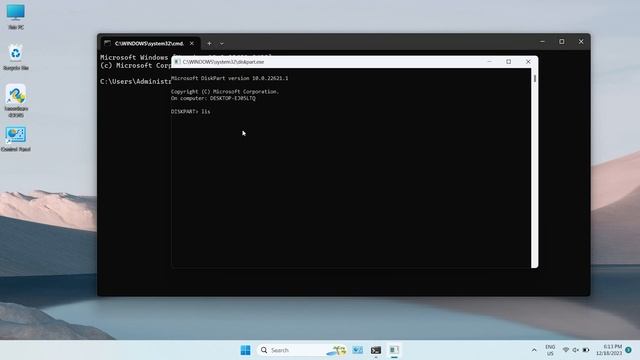Click the Microsoft DiskPart version text
This screenshot has width=640, height=360.
[x=229, y=78]
